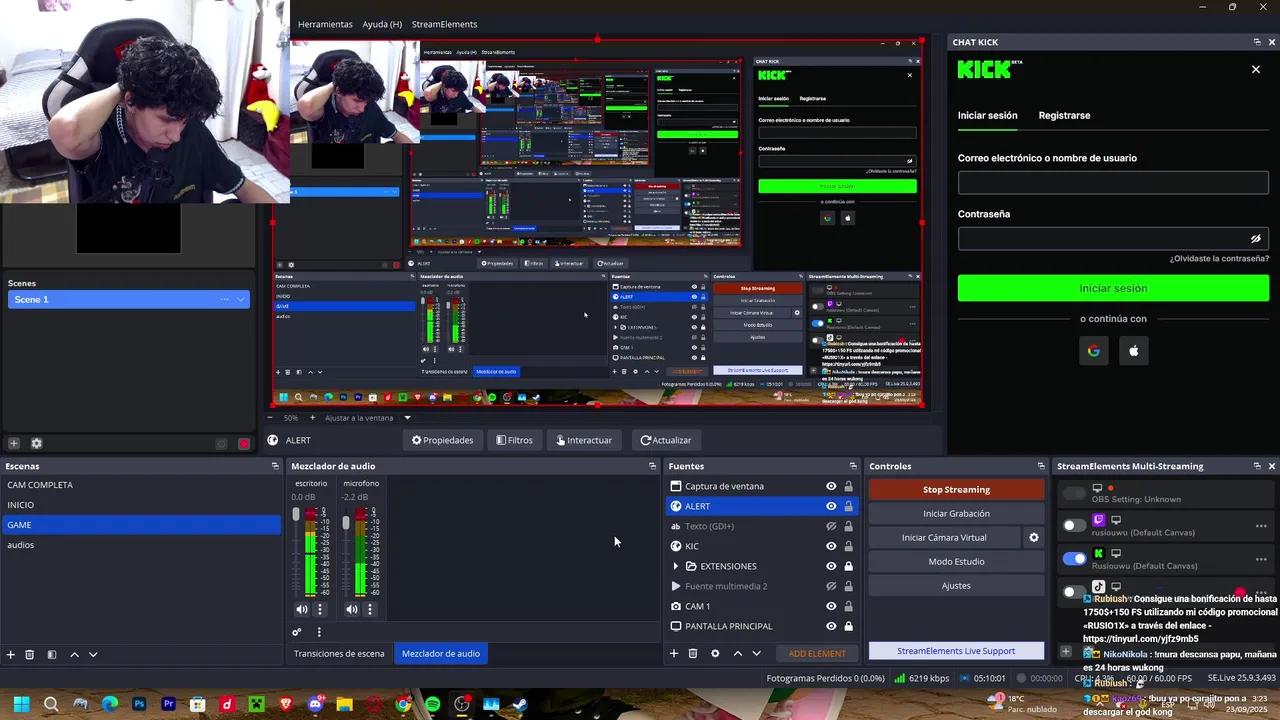Screen dimensions: 1280x720
Task: Open preview zoom scale dropdown arrow
Action: 407,418
